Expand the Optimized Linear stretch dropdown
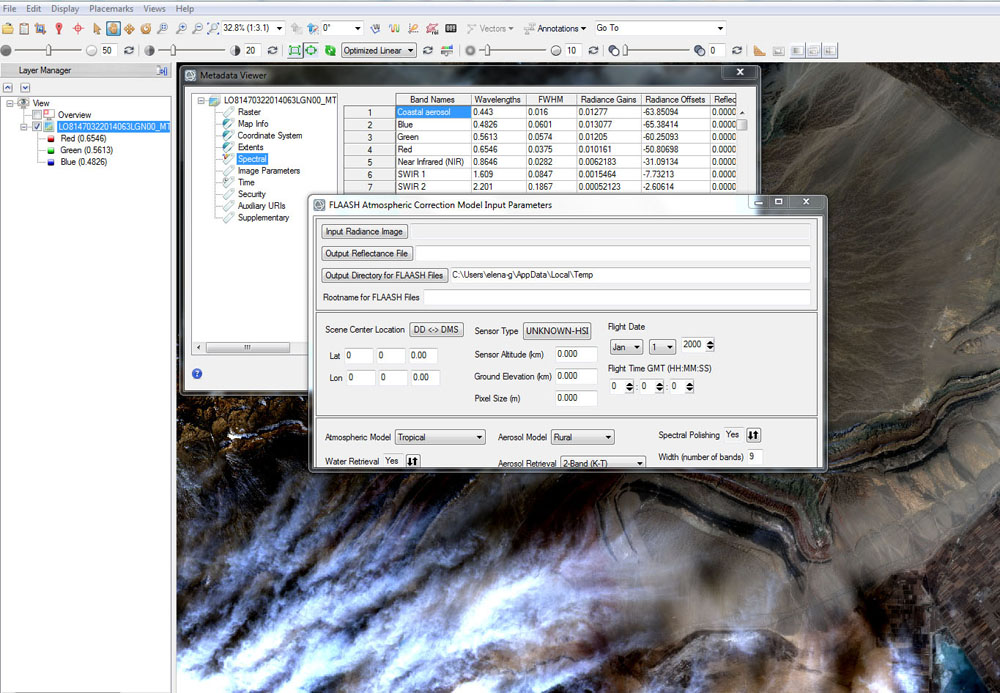Image resolution: width=1000 pixels, height=693 pixels. tap(379, 50)
